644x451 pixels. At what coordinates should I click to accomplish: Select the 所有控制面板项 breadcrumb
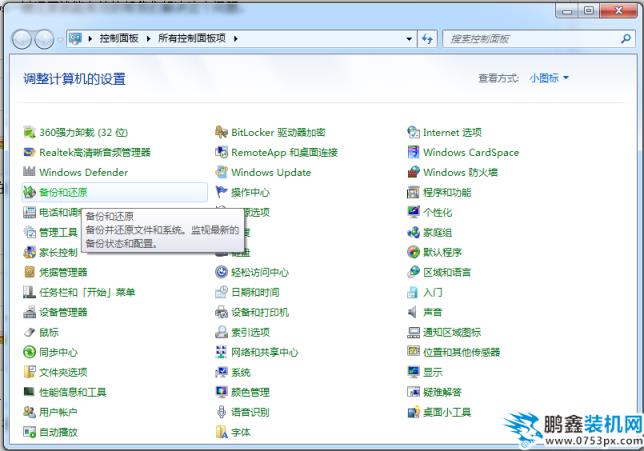pos(192,39)
